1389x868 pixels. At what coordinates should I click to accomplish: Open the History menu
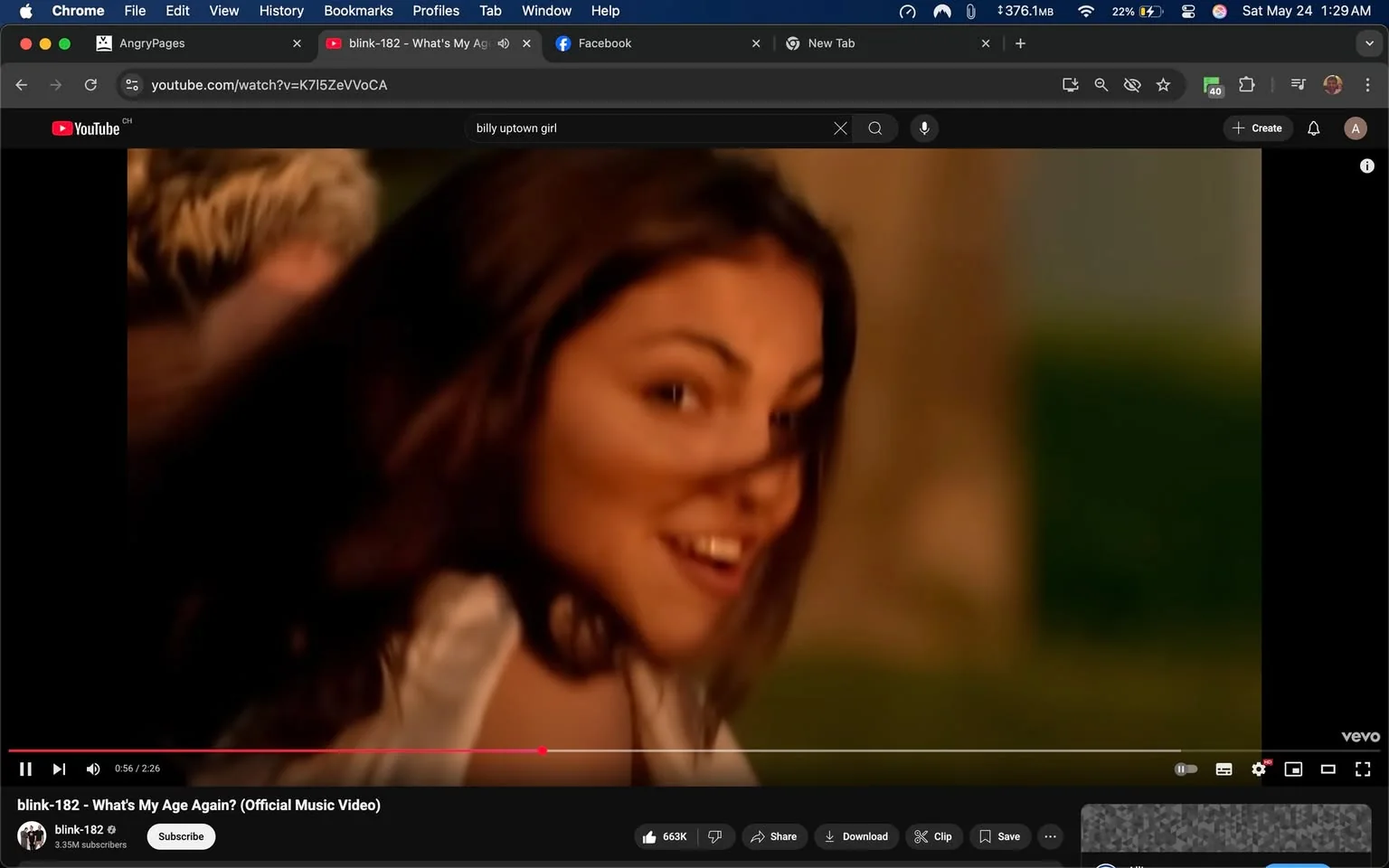[x=281, y=11]
